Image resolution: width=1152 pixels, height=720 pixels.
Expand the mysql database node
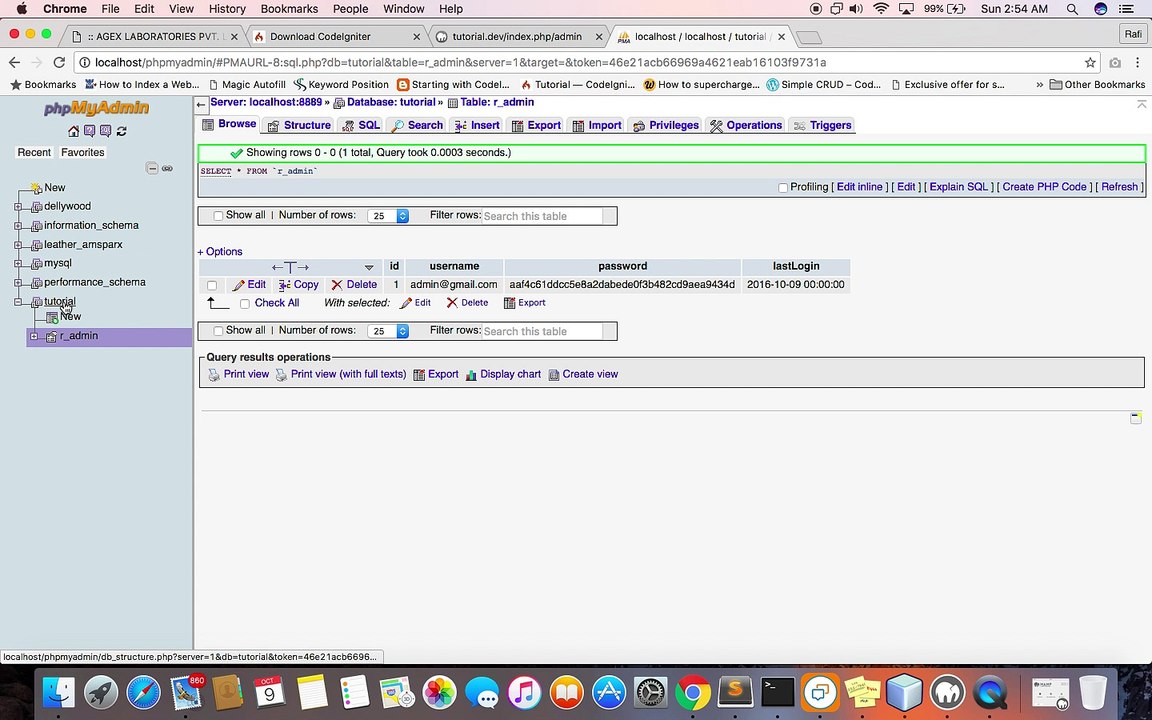click(18, 264)
